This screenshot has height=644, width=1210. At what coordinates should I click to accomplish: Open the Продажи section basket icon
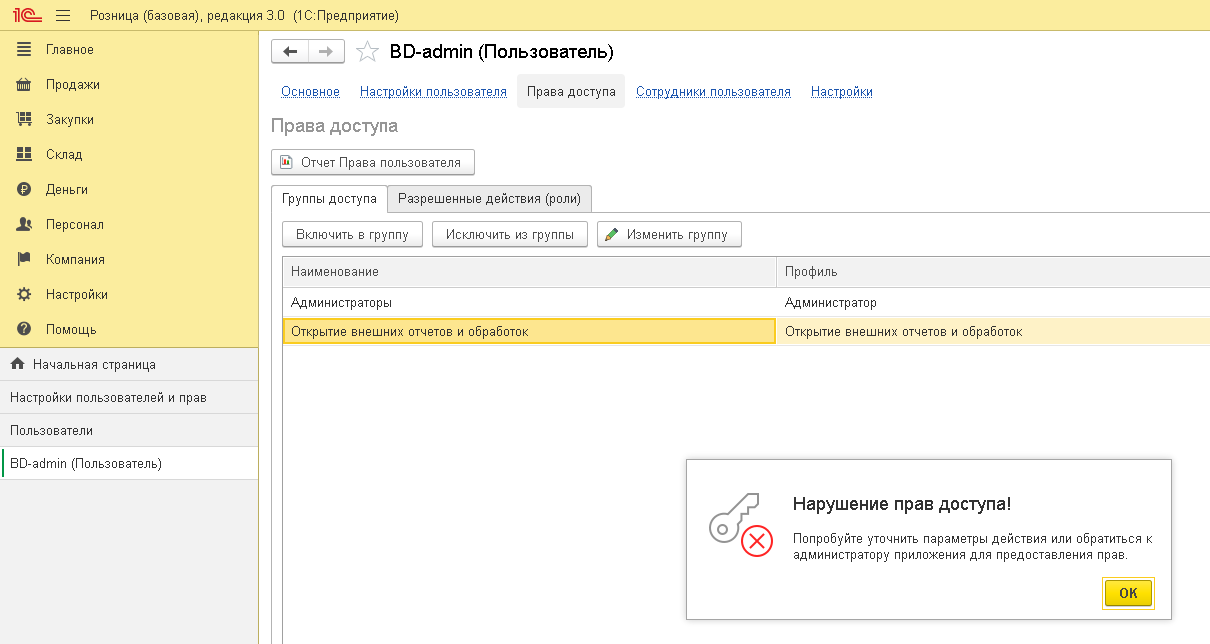pos(25,85)
